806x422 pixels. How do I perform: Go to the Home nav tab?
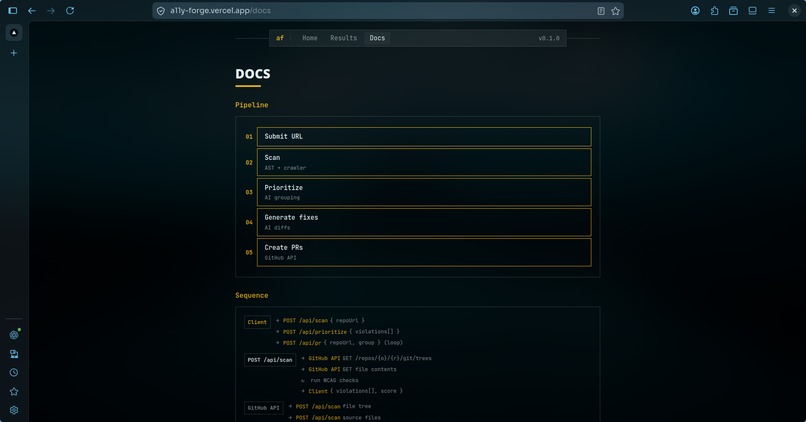(309, 38)
